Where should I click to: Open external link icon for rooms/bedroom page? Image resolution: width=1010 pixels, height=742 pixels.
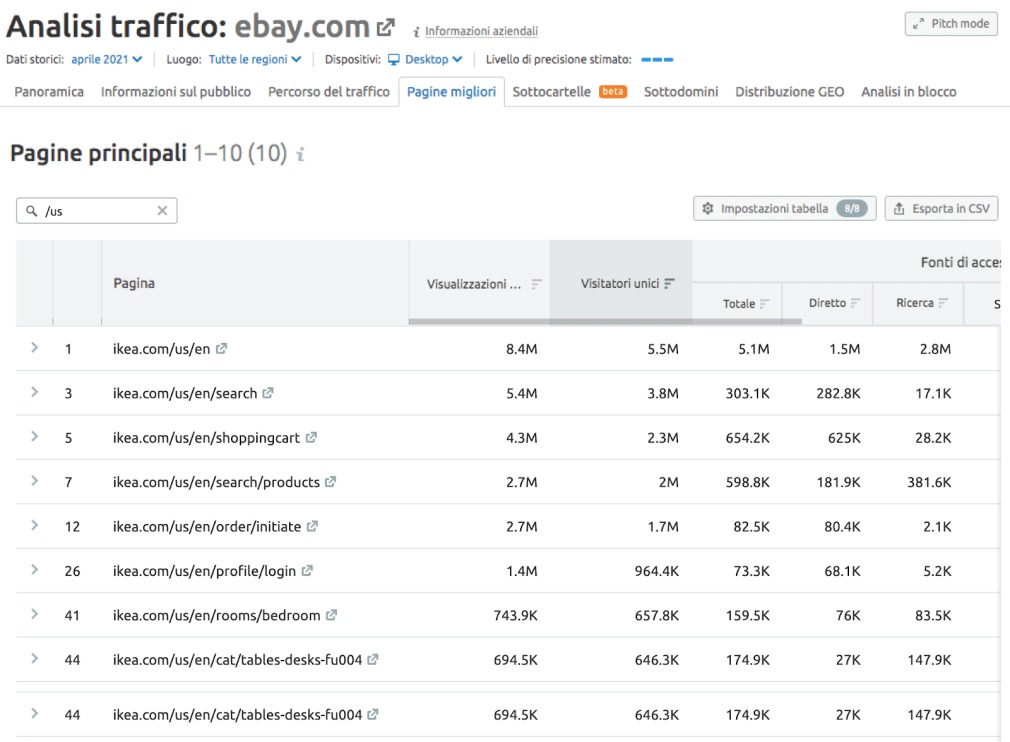(x=331, y=615)
